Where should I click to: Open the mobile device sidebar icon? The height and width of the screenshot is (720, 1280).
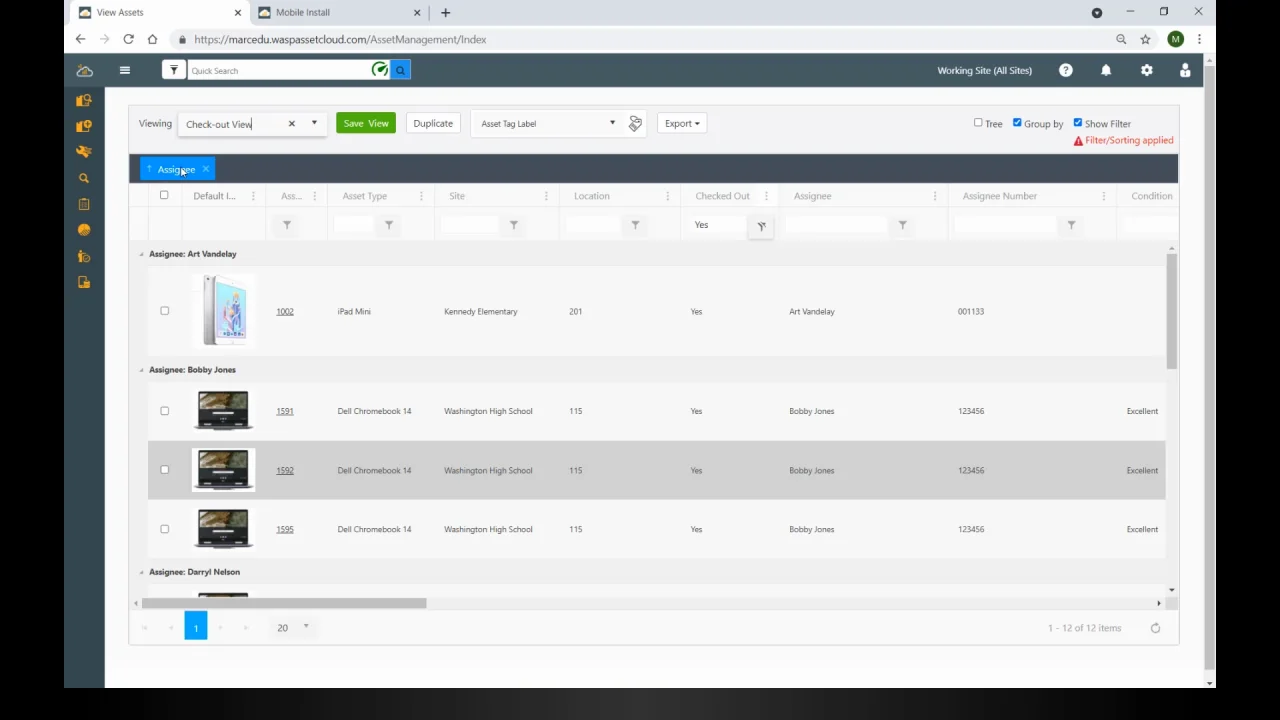(x=84, y=282)
